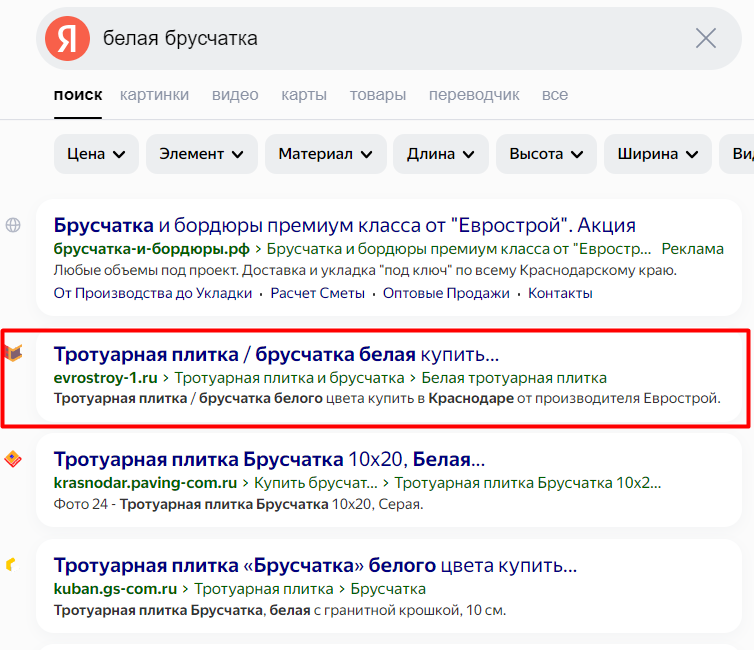
Task: Switch to the видео tab
Action: [x=235, y=95]
